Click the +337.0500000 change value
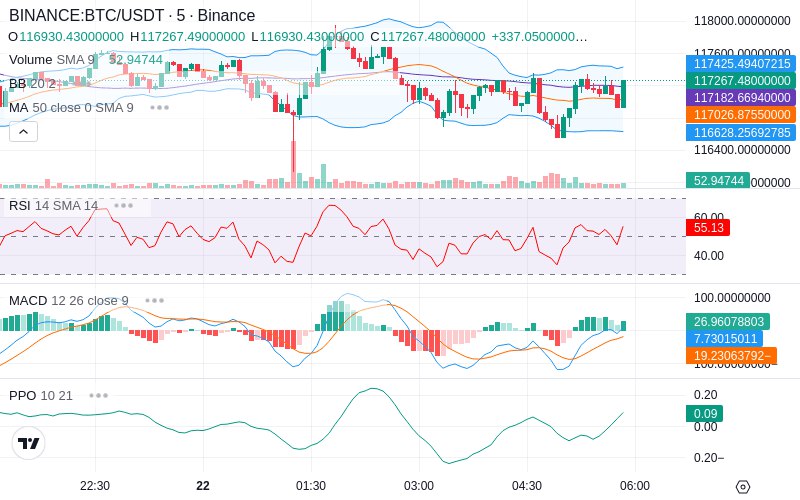This screenshot has width=800, height=500. tap(539, 37)
